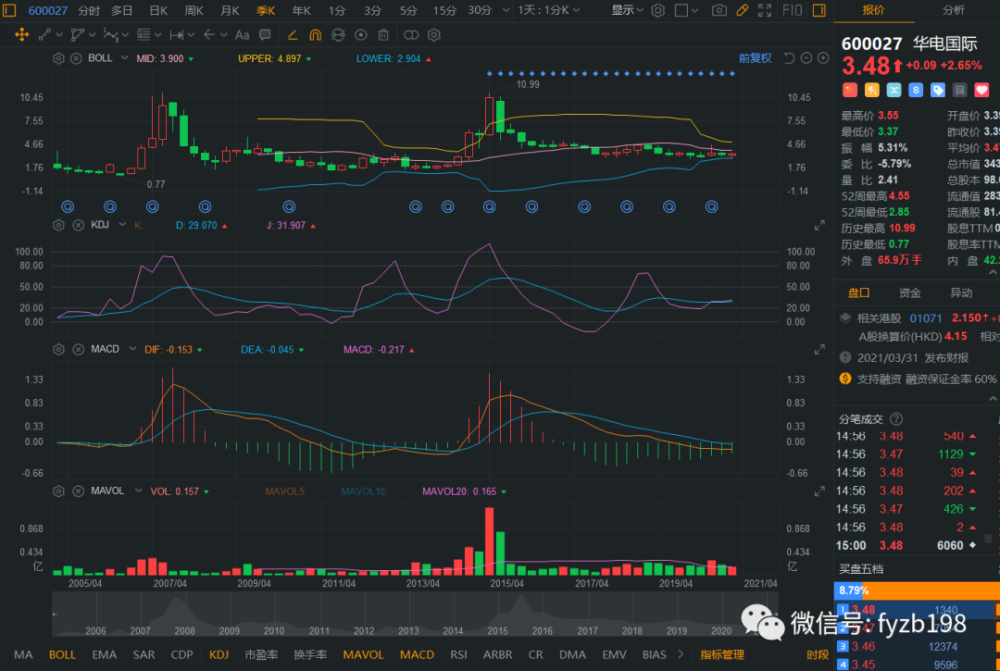Switch to 周K weekly chart
The image size is (1000, 671).
tap(194, 10)
